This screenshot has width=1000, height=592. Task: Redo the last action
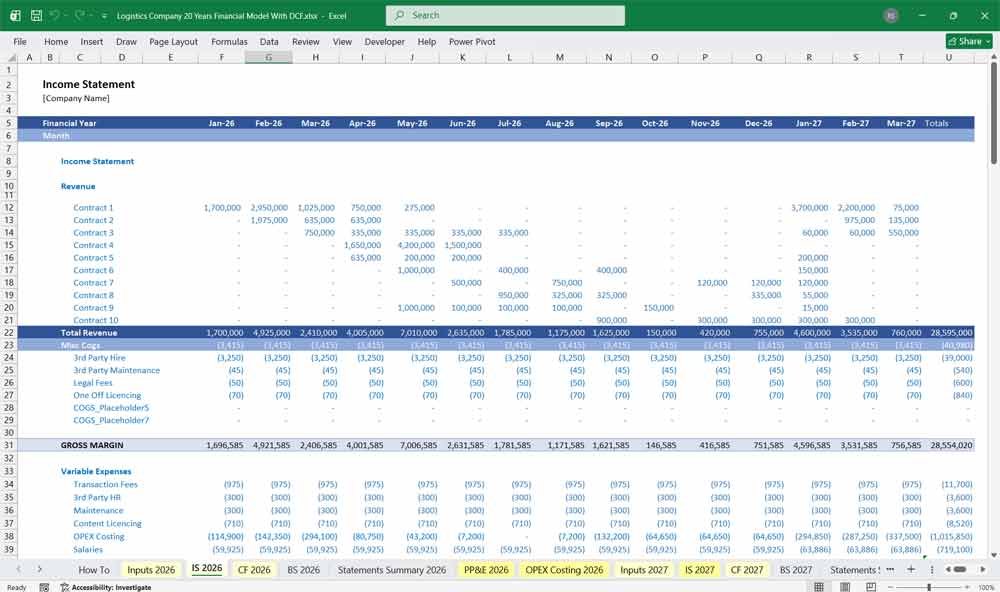pos(79,15)
